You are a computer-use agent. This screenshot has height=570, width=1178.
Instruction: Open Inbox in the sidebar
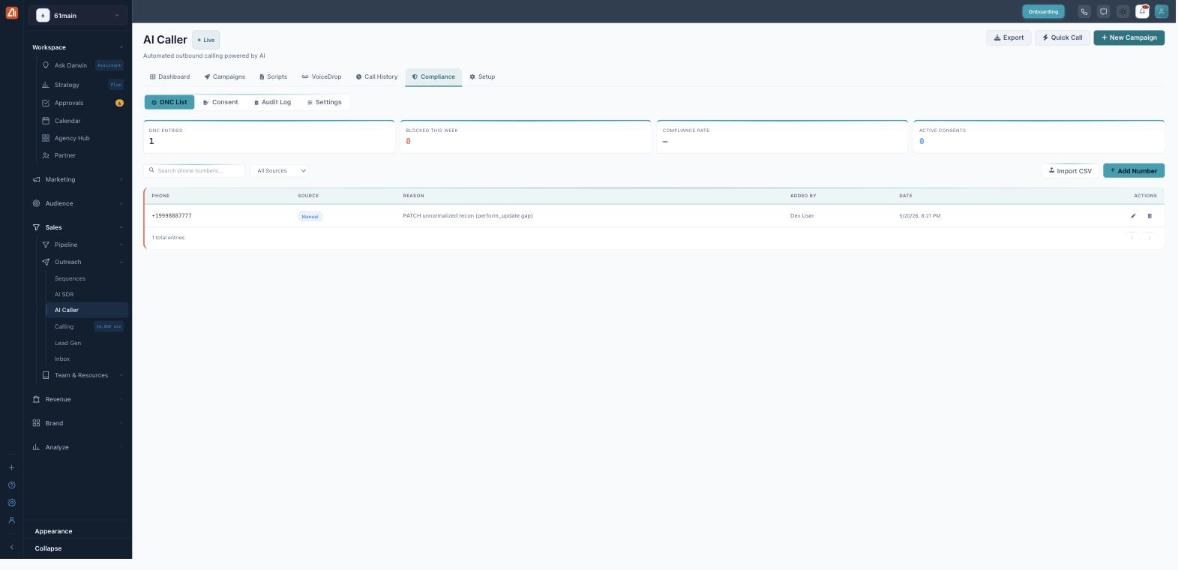pyautogui.click(x=62, y=359)
